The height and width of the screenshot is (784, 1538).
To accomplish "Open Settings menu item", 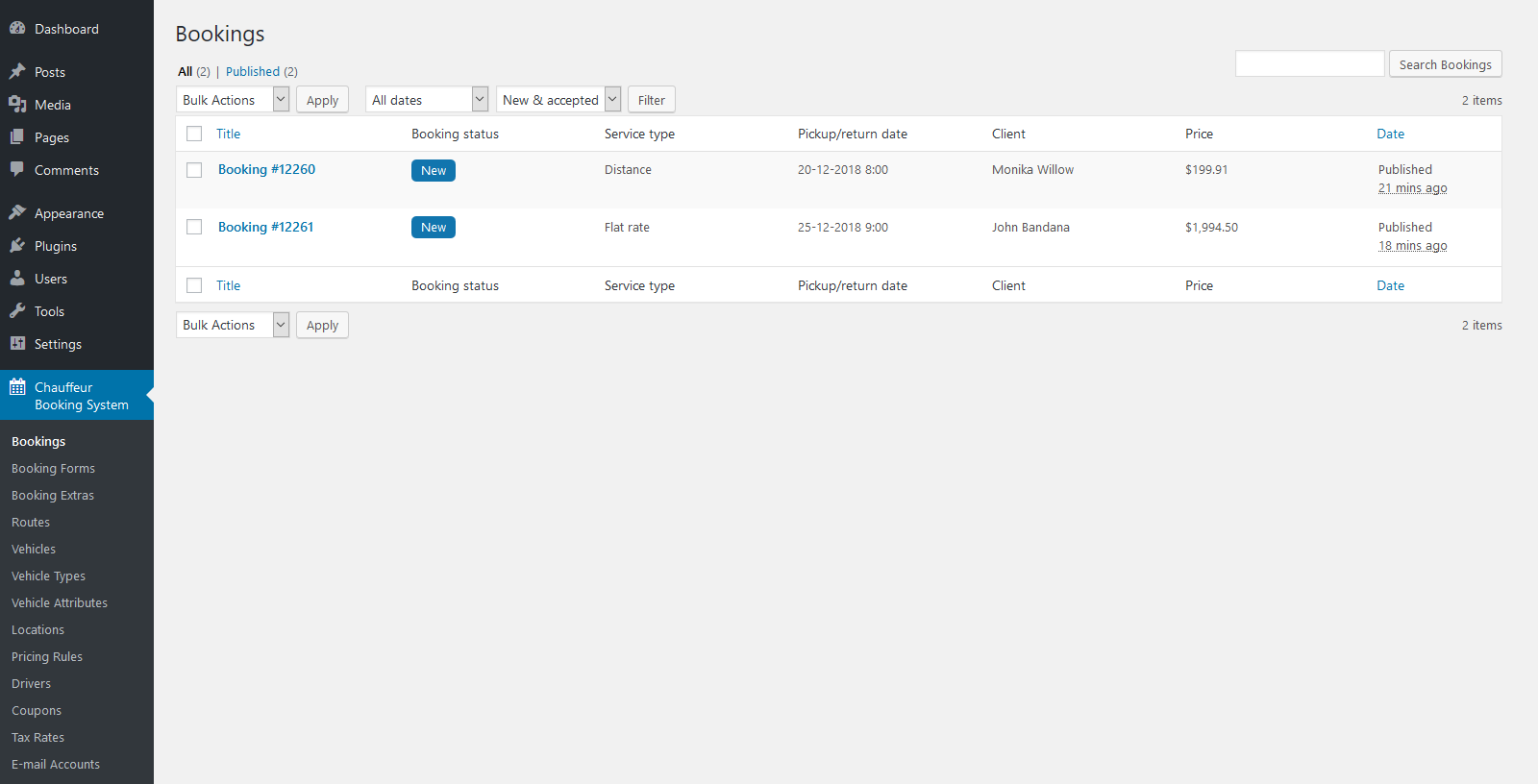I will [77, 344].
